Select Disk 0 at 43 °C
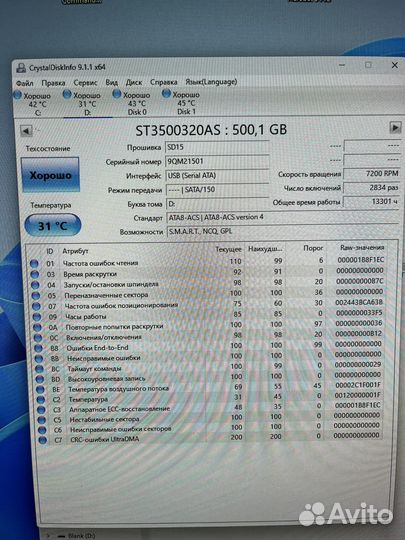405x540 pixels. click(132, 103)
